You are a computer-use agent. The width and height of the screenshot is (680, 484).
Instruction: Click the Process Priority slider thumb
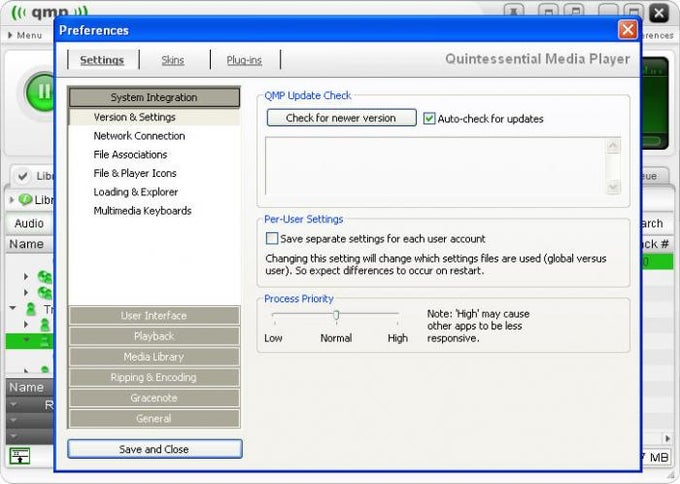coord(336,315)
